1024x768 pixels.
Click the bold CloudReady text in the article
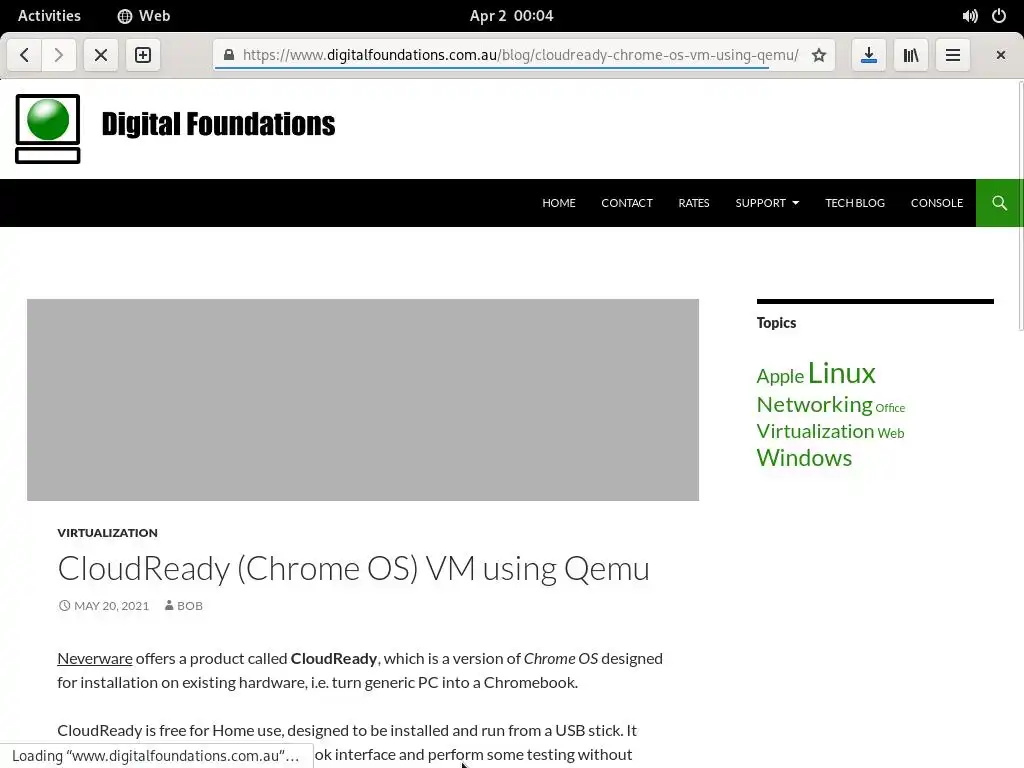point(334,658)
